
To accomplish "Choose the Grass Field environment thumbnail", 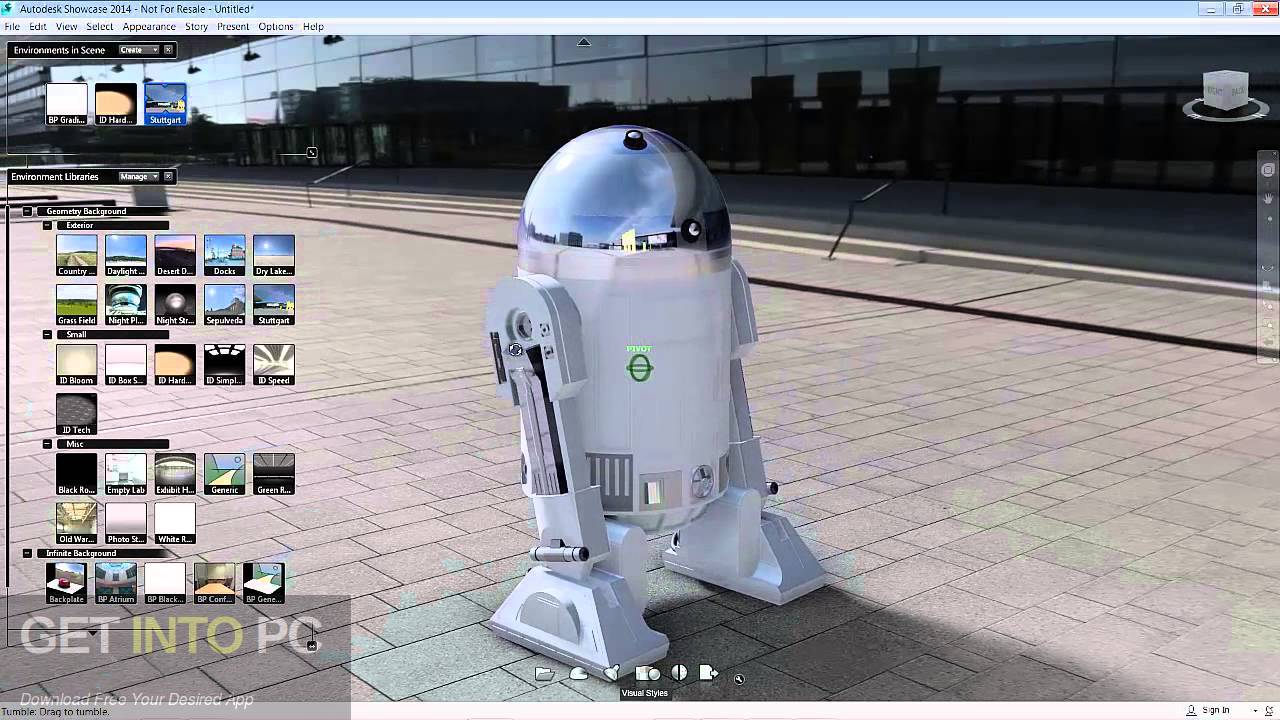I will (77, 305).
